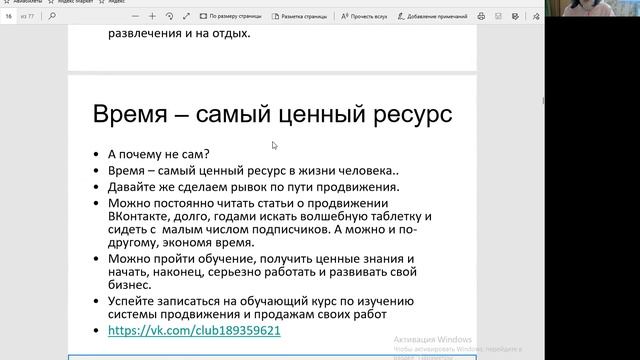The image size is (640, 360).
Task: Open 'Разметка страницы' page layout
Action: tap(299, 16)
